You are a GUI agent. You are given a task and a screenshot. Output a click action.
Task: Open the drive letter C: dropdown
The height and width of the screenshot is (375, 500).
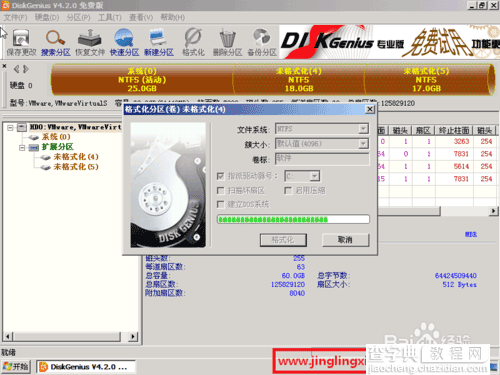click(314, 176)
